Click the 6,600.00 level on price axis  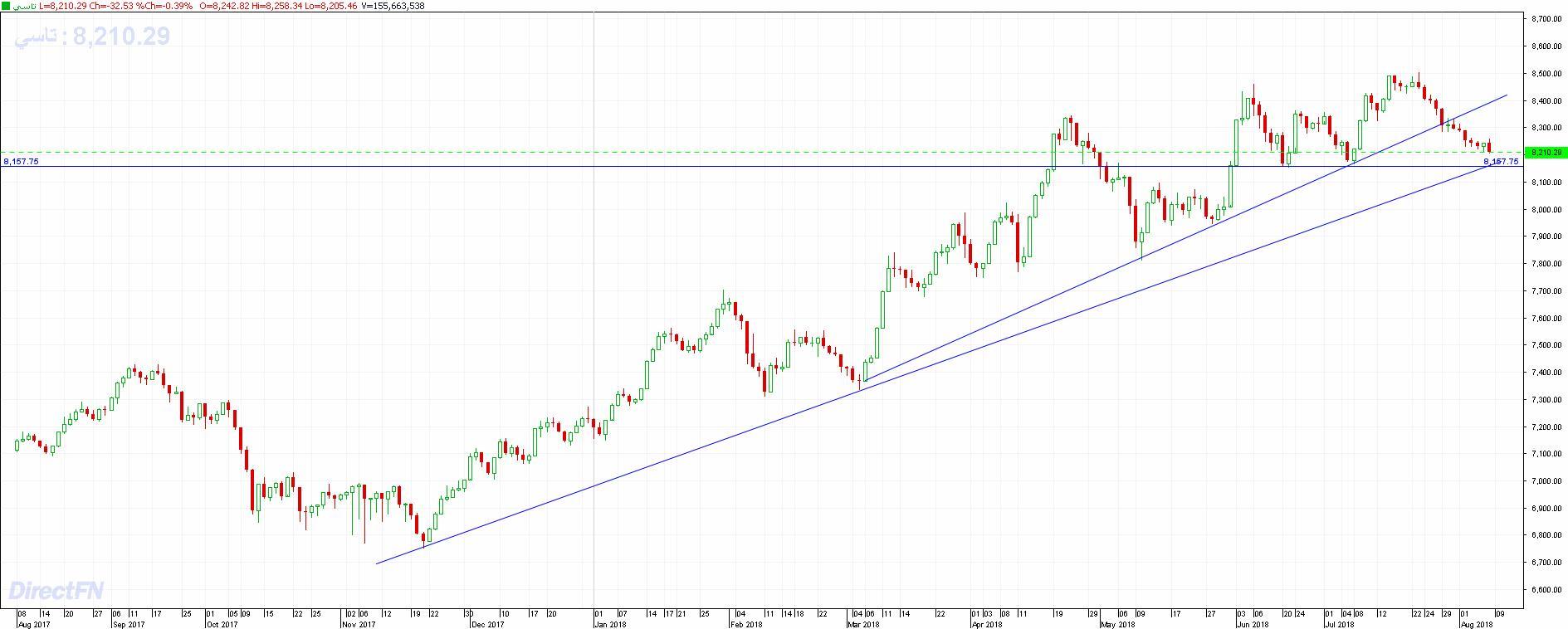1546,590
